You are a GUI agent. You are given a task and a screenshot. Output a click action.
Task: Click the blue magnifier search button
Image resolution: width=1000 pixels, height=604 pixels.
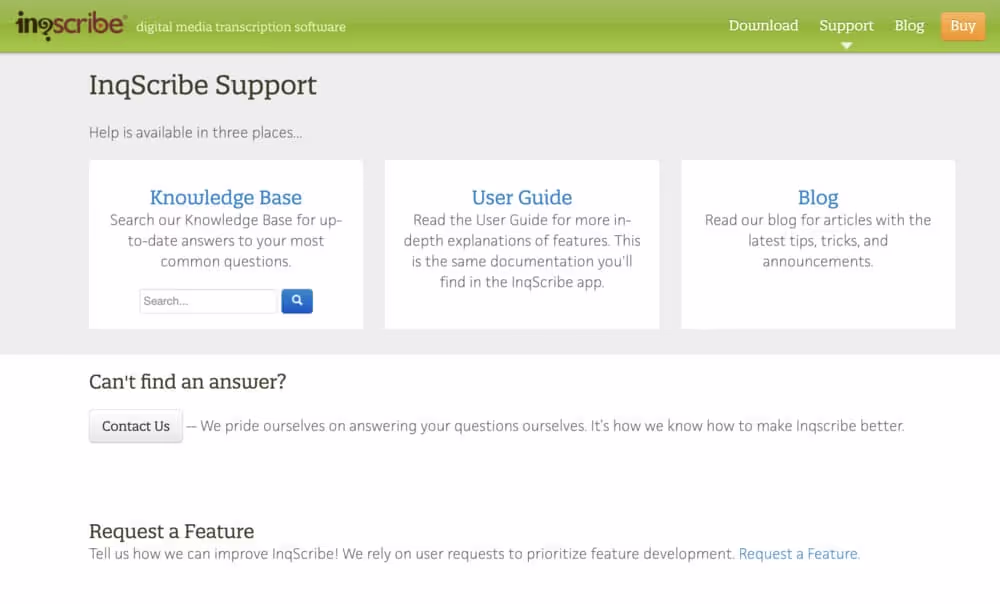tap(297, 301)
